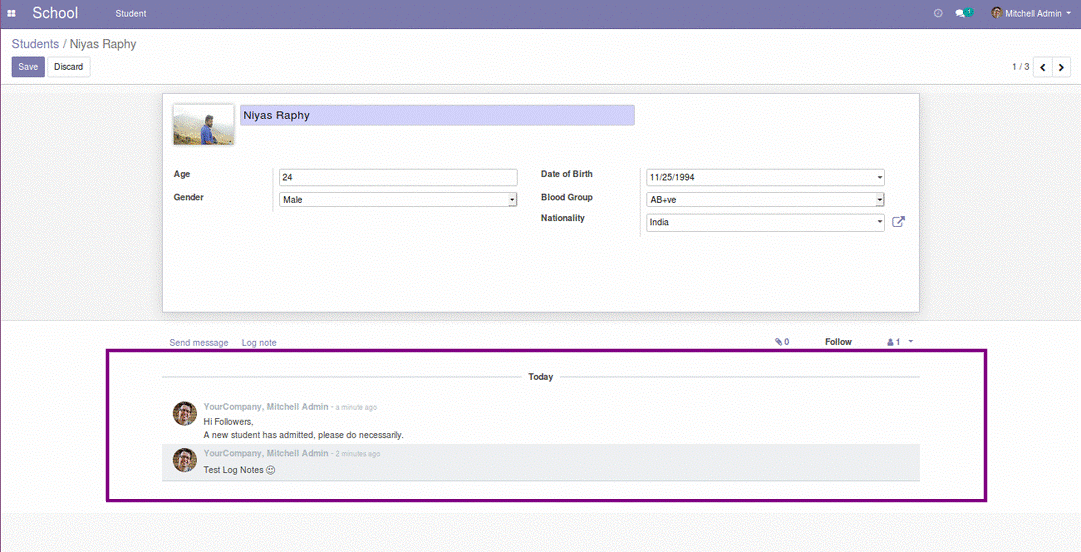Go back to Students breadcrumb
The width and height of the screenshot is (1081, 552).
[x=35, y=44]
